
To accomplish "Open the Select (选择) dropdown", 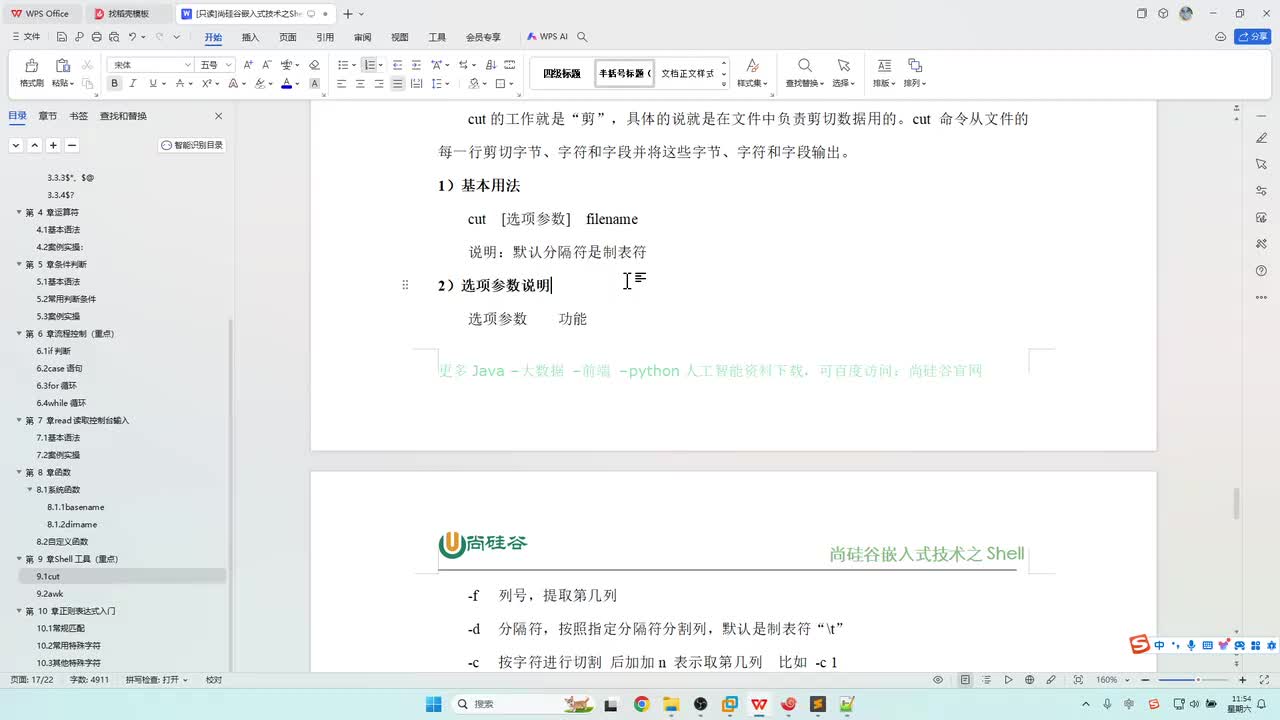I will [x=843, y=84].
